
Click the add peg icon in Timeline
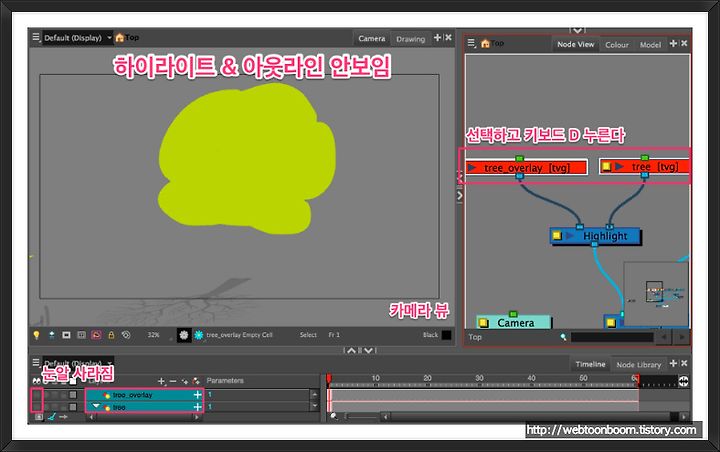tap(185, 381)
